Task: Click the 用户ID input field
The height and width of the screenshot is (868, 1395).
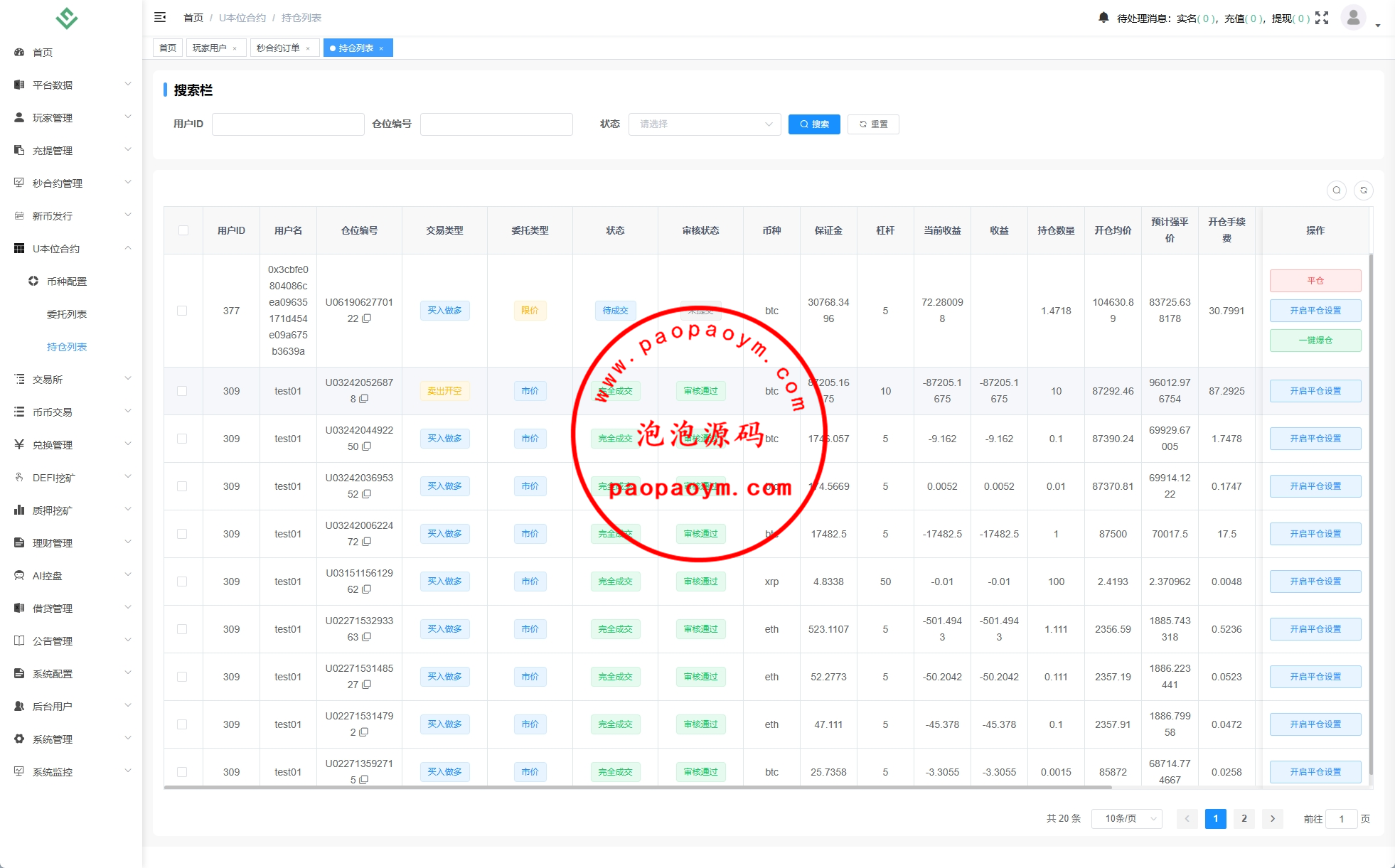Action: point(288,124)
